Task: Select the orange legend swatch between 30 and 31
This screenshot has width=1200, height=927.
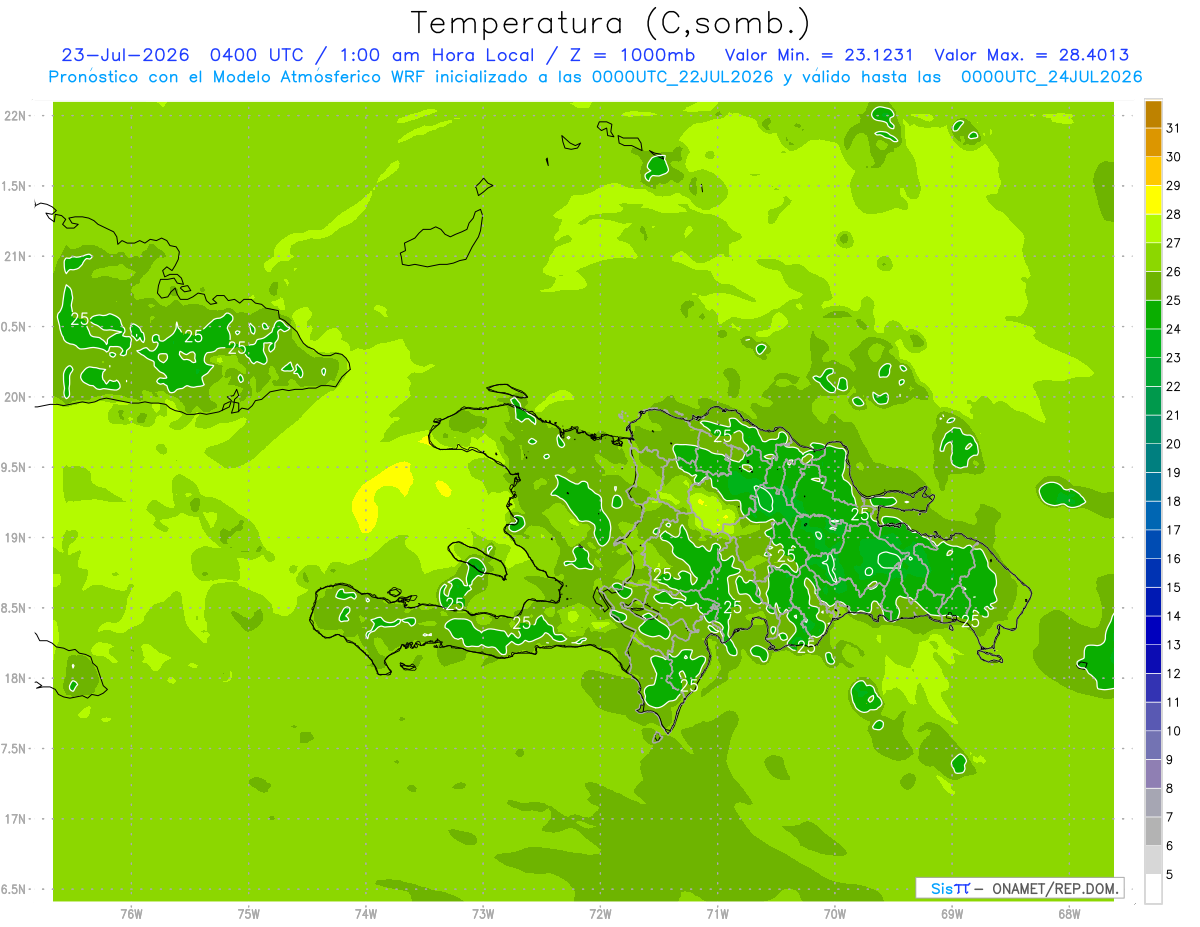Action: tap(1153, 143)
